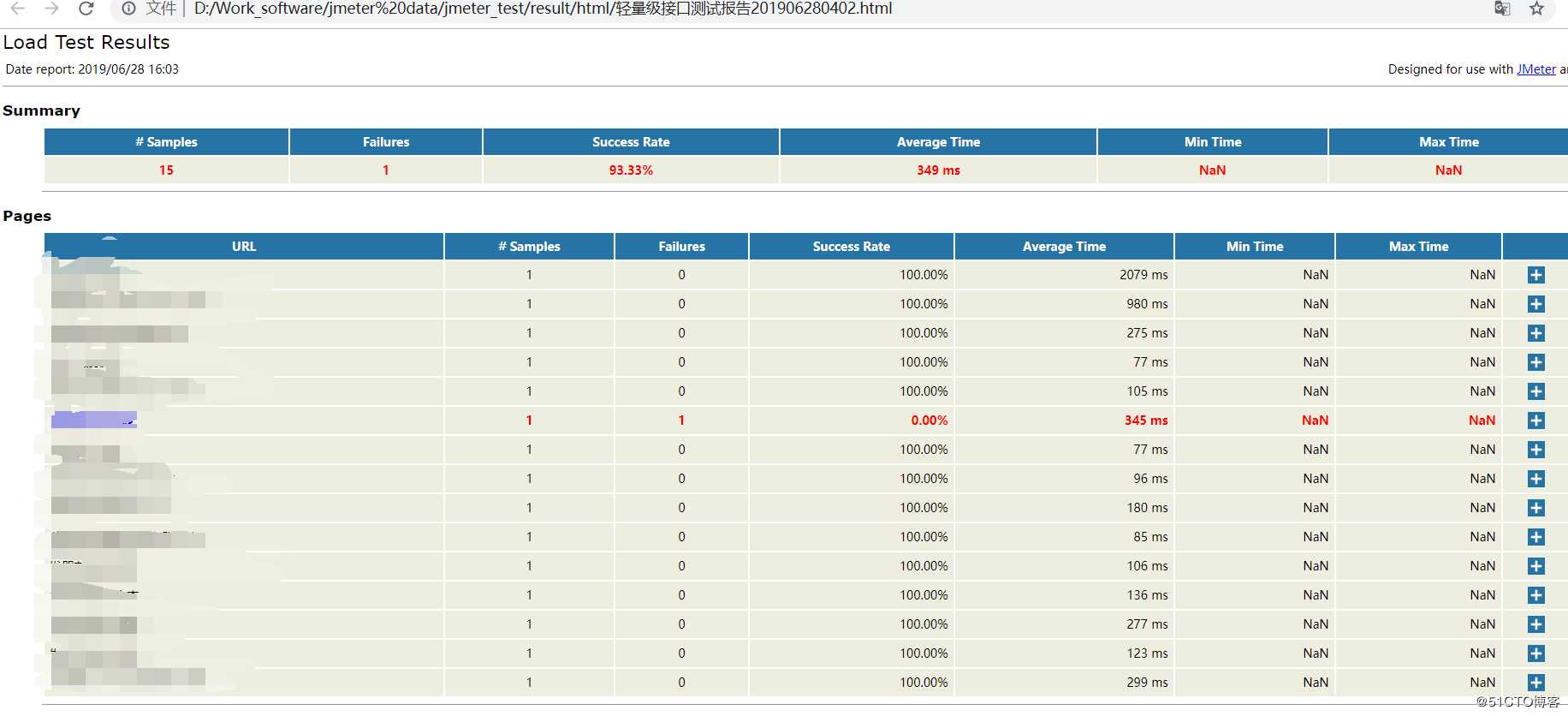Bookmark this page with the star icon
The width and height of the screenshot is (1568, 716).
(x=1537, y=9)
